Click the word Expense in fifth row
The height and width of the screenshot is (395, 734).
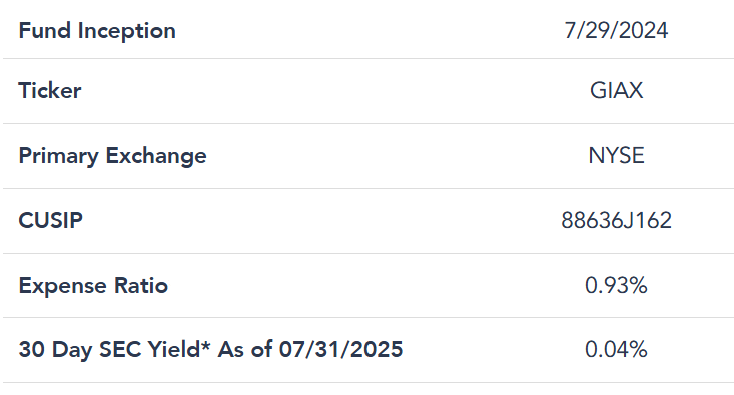(63, 286)
